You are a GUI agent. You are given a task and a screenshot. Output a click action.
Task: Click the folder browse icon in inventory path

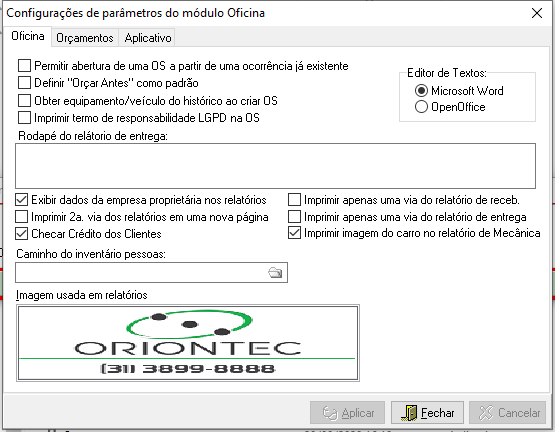coord(275,272)
